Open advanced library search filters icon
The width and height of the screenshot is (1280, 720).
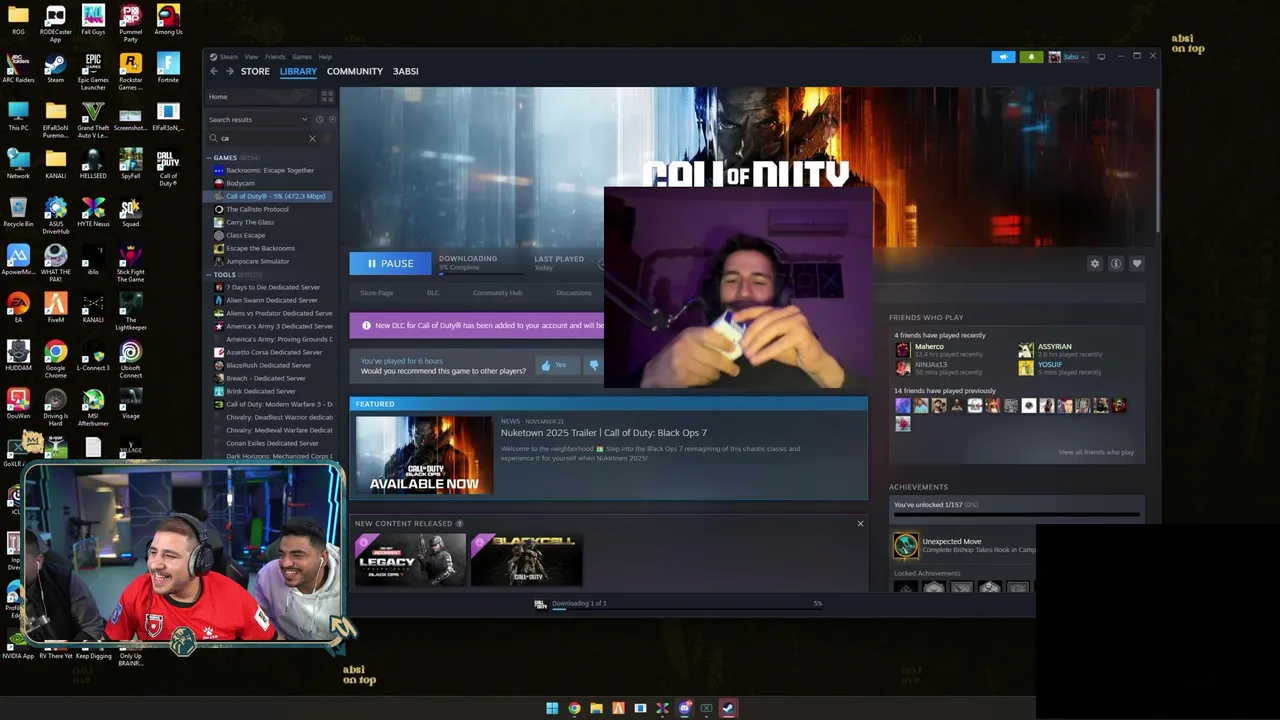click(x=327, y=138)
